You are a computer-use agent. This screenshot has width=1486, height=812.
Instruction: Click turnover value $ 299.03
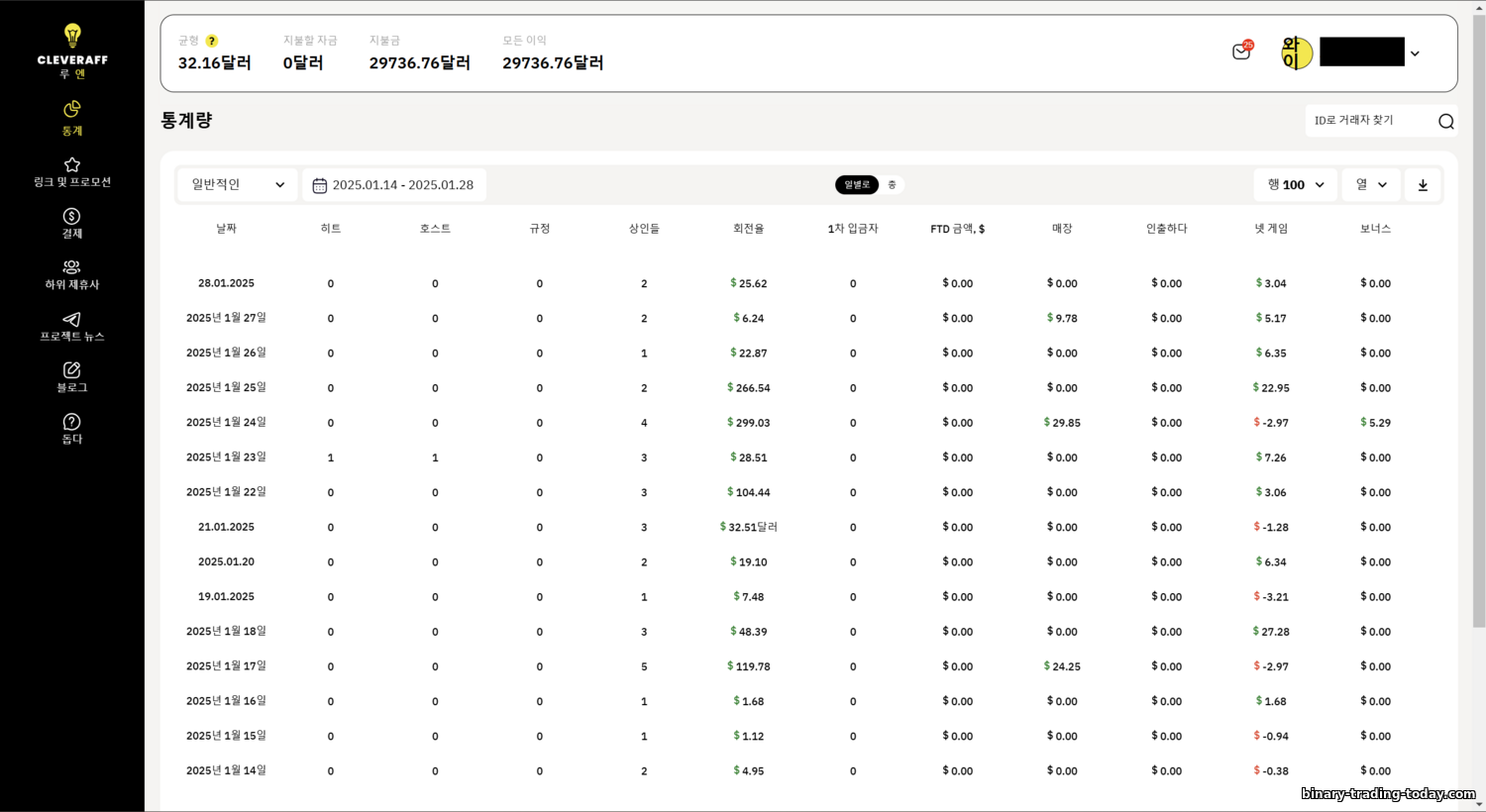pyautogui.click(x=748, y=423)
